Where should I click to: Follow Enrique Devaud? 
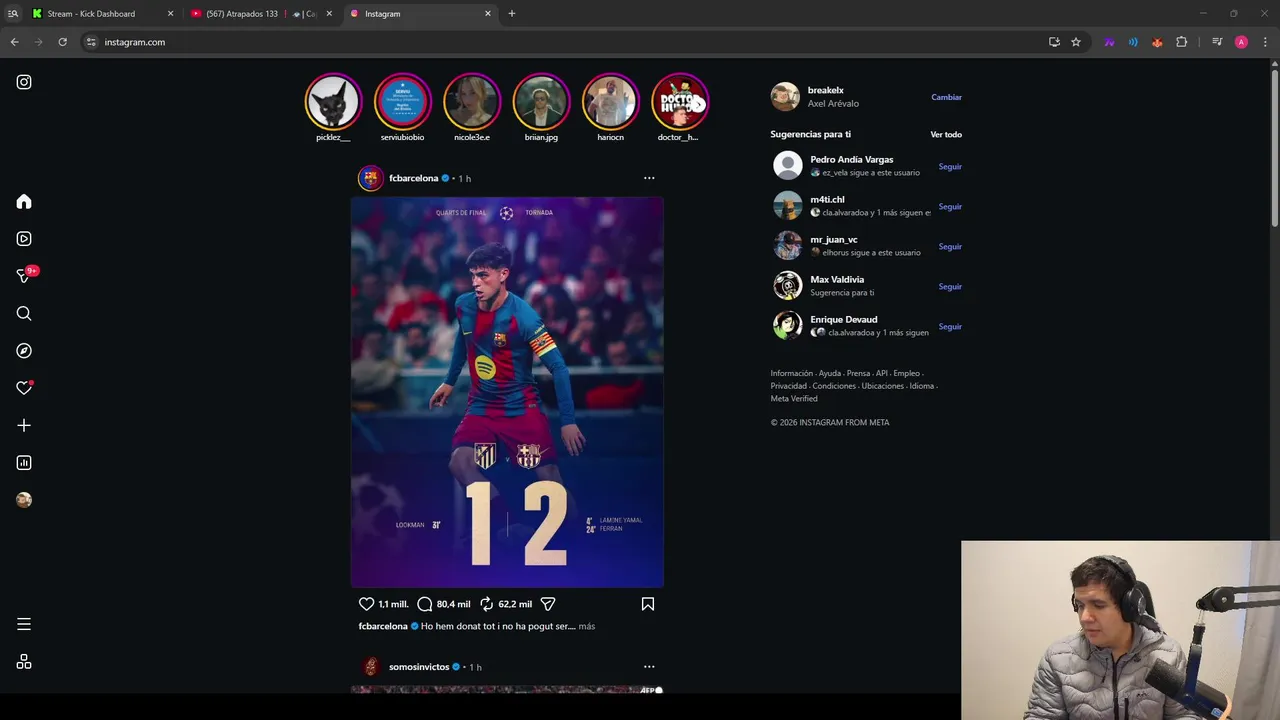[x=950, y=327]
